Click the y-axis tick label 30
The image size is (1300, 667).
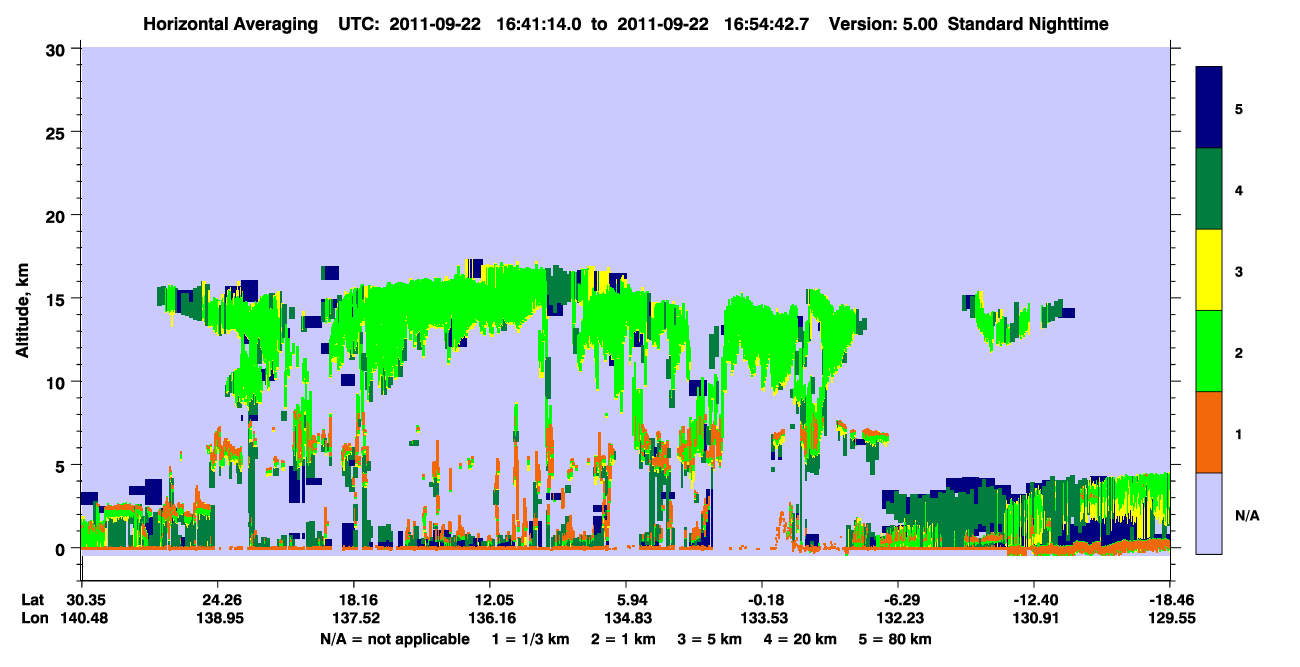point(58,48)
